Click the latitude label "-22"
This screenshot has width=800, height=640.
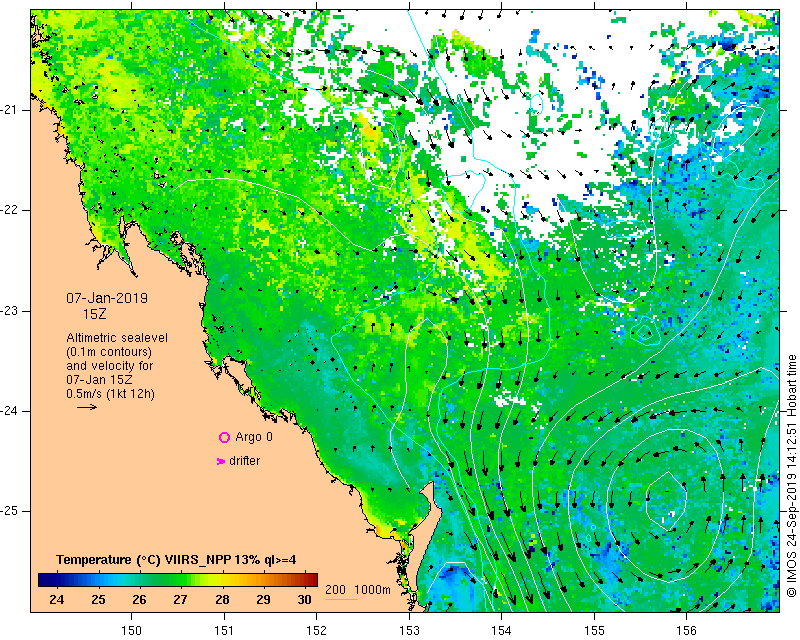(x=9, y=210)
